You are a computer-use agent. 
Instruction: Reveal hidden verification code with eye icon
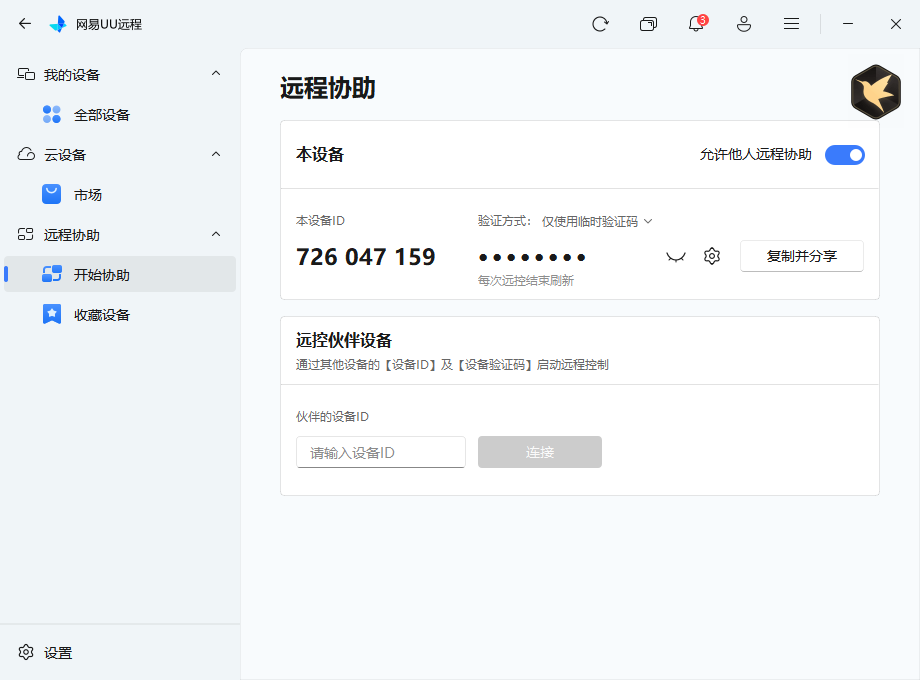point(676,257)
